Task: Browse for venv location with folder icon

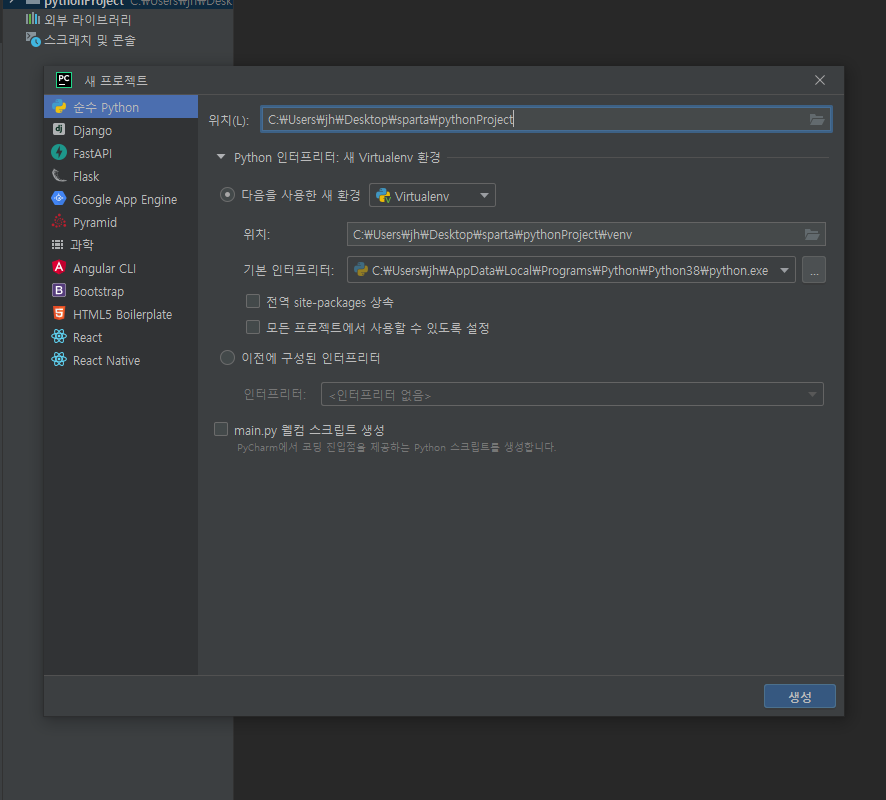Action: (812, 234)
